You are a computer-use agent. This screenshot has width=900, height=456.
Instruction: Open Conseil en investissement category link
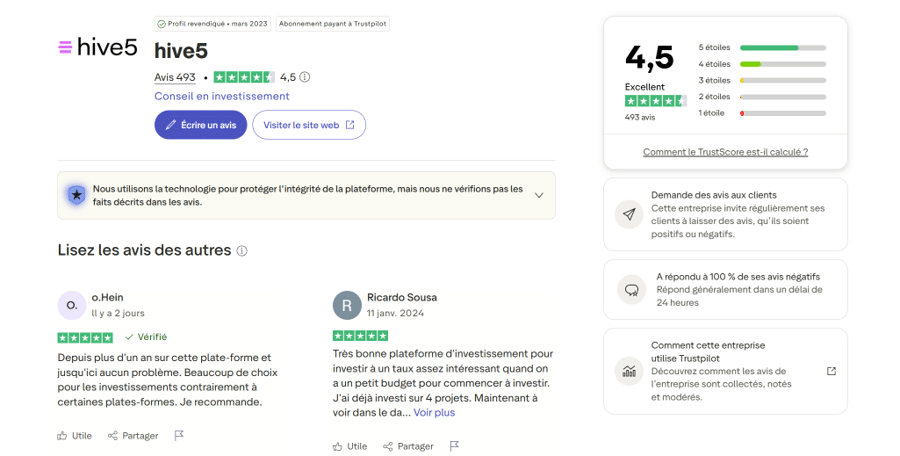[x=222, y=96]
